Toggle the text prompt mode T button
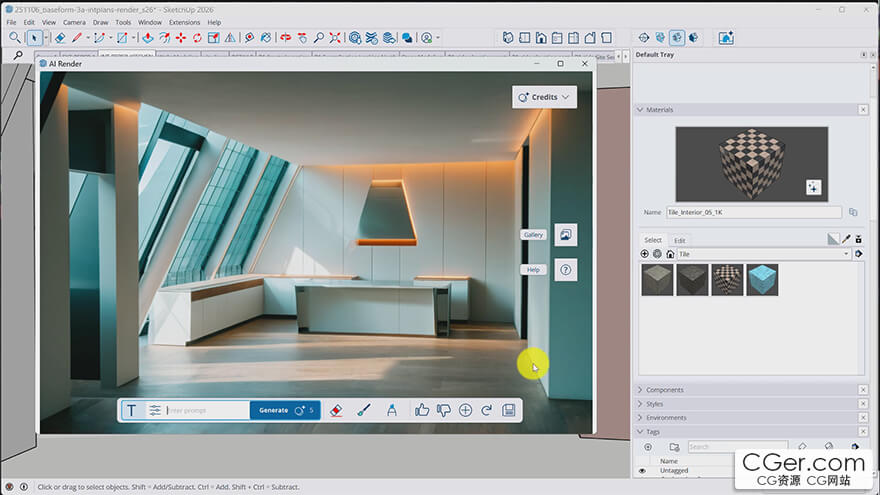Image resolution: width=880 pixels, height=495 pixels. click(x=132, y=410)
